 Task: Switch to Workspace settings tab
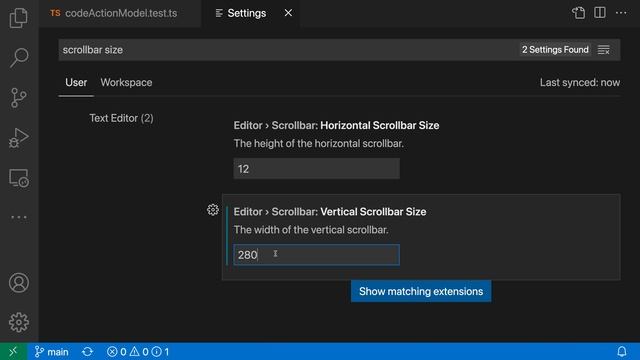[x=126, y=82]
